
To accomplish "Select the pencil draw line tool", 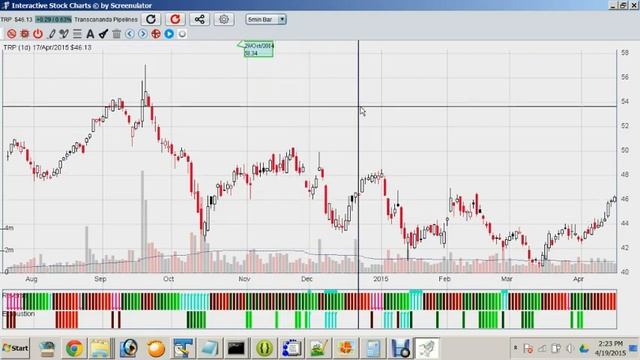I will (x=52, y=34).
